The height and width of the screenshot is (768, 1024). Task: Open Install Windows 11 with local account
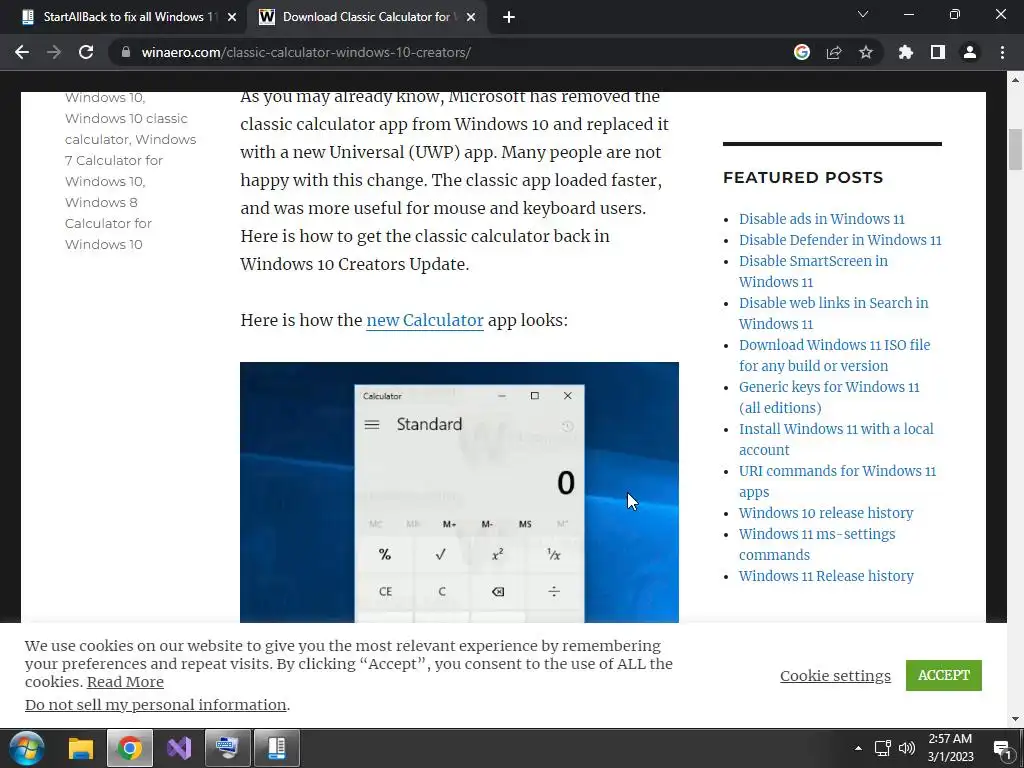(x=836, y=439)
